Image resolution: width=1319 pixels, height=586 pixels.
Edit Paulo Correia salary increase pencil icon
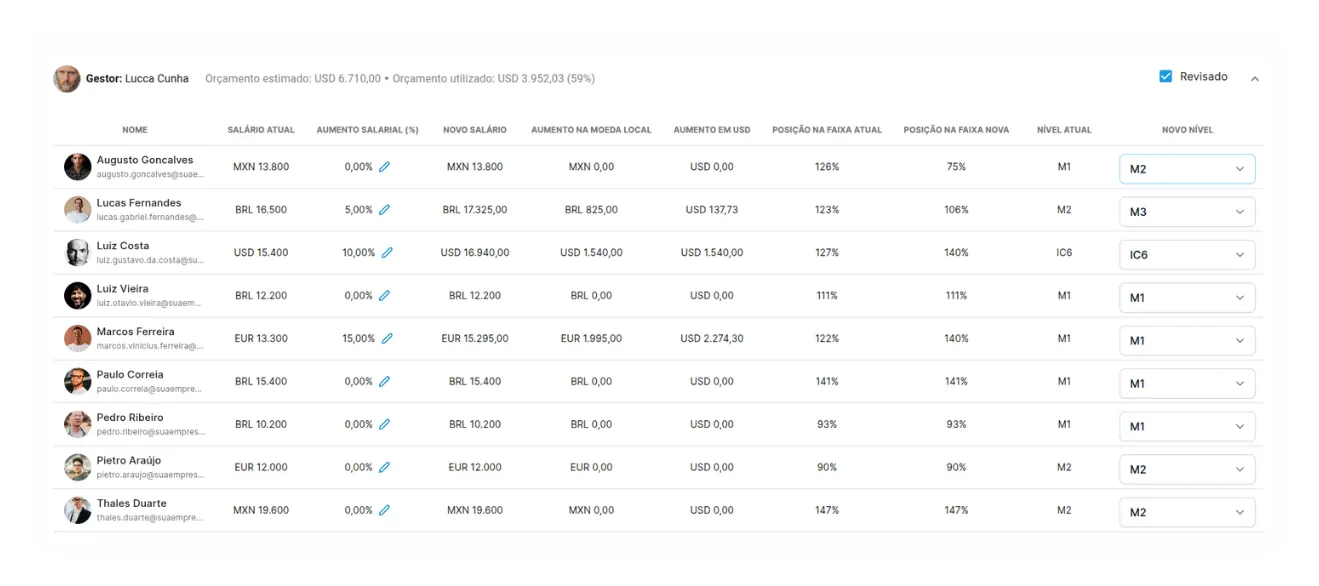384,382
